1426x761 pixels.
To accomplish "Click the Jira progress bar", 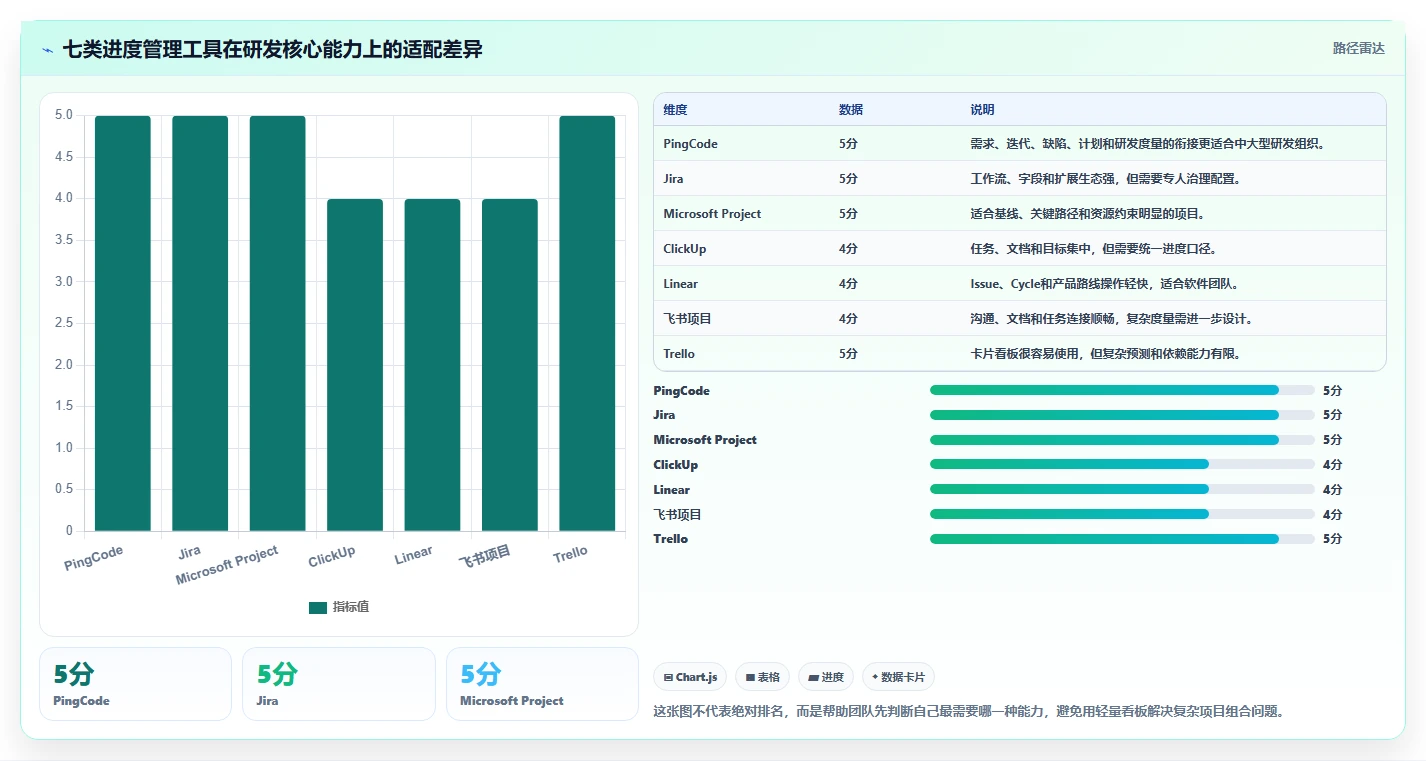I will click(1122, 415).
